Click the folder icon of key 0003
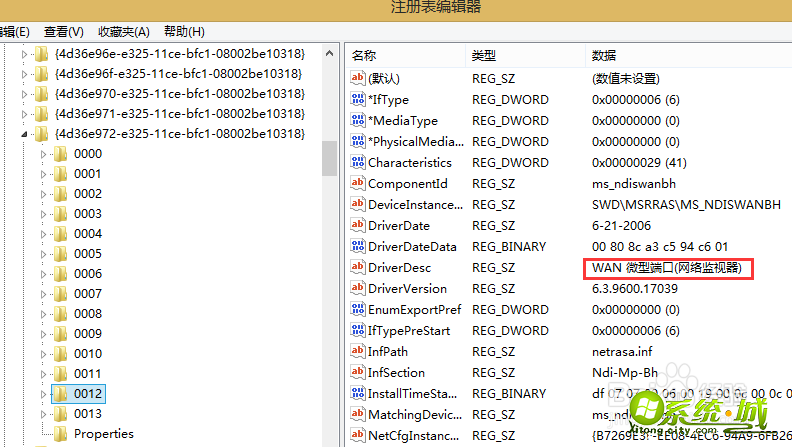Screen dimensions: 792x447 pos(61,214)
